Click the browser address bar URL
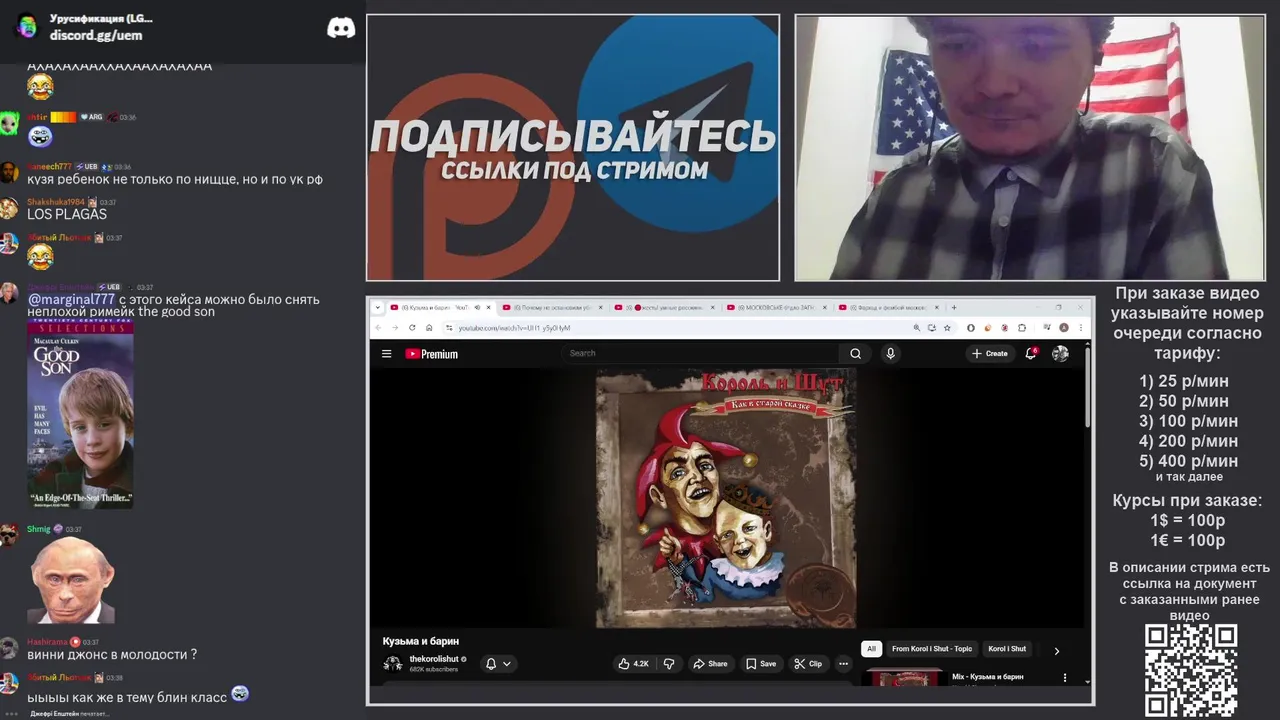The width and height of the screenshot is (1280, 720). pyautogui.click(x=514, y=328)
